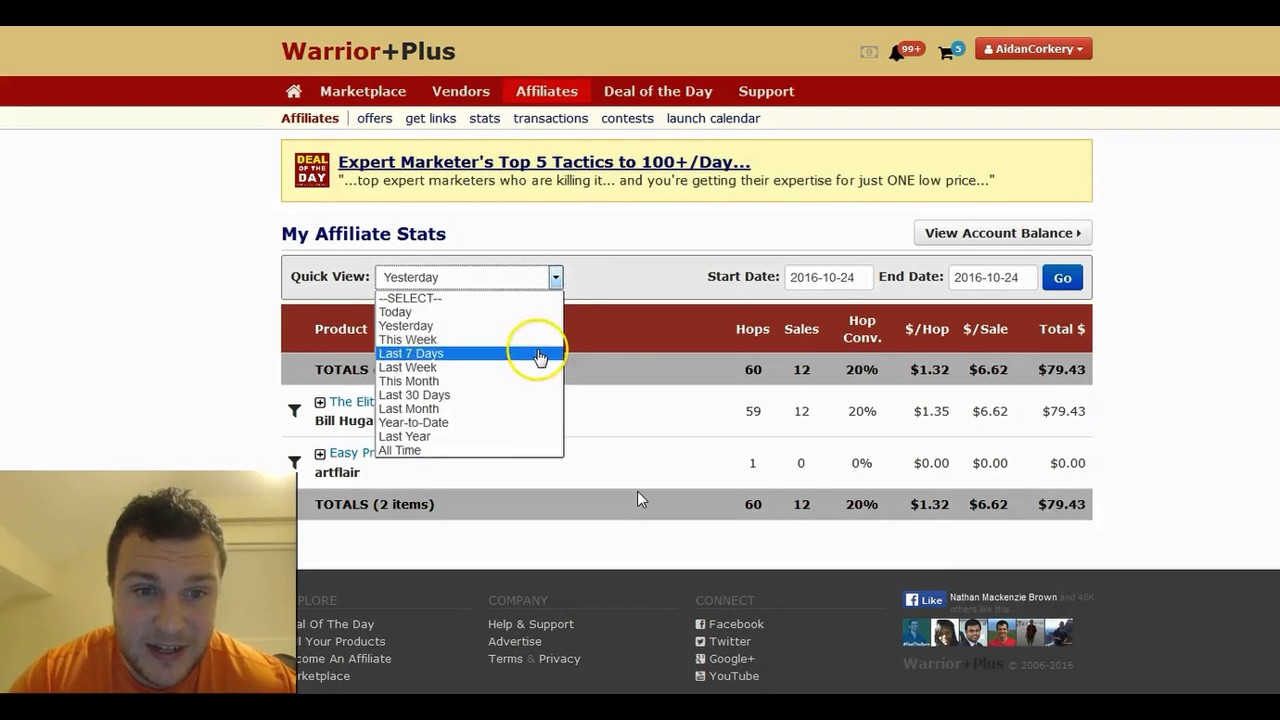
Task: Click the wallet money icon in header
Action: [x=869, y=52]
